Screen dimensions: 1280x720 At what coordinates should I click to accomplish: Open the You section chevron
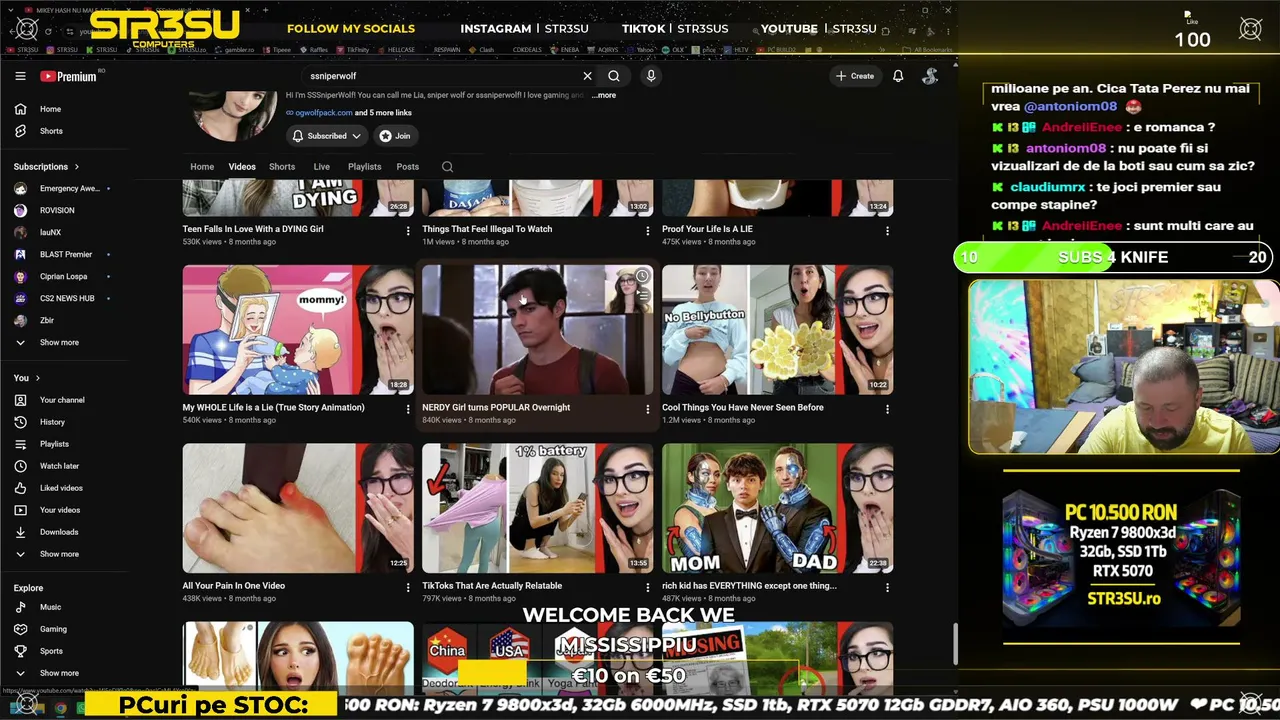[38, 378]
